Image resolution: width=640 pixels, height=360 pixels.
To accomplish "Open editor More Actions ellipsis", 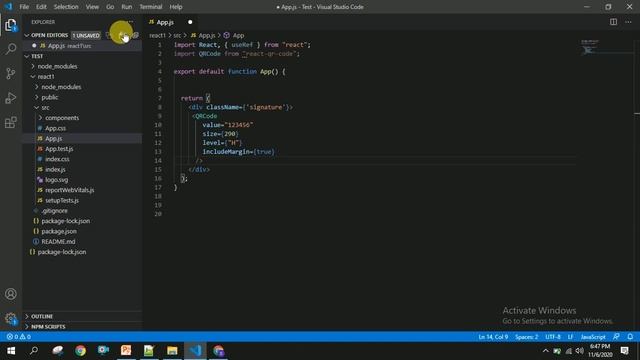I will click(x=628, y=22).
